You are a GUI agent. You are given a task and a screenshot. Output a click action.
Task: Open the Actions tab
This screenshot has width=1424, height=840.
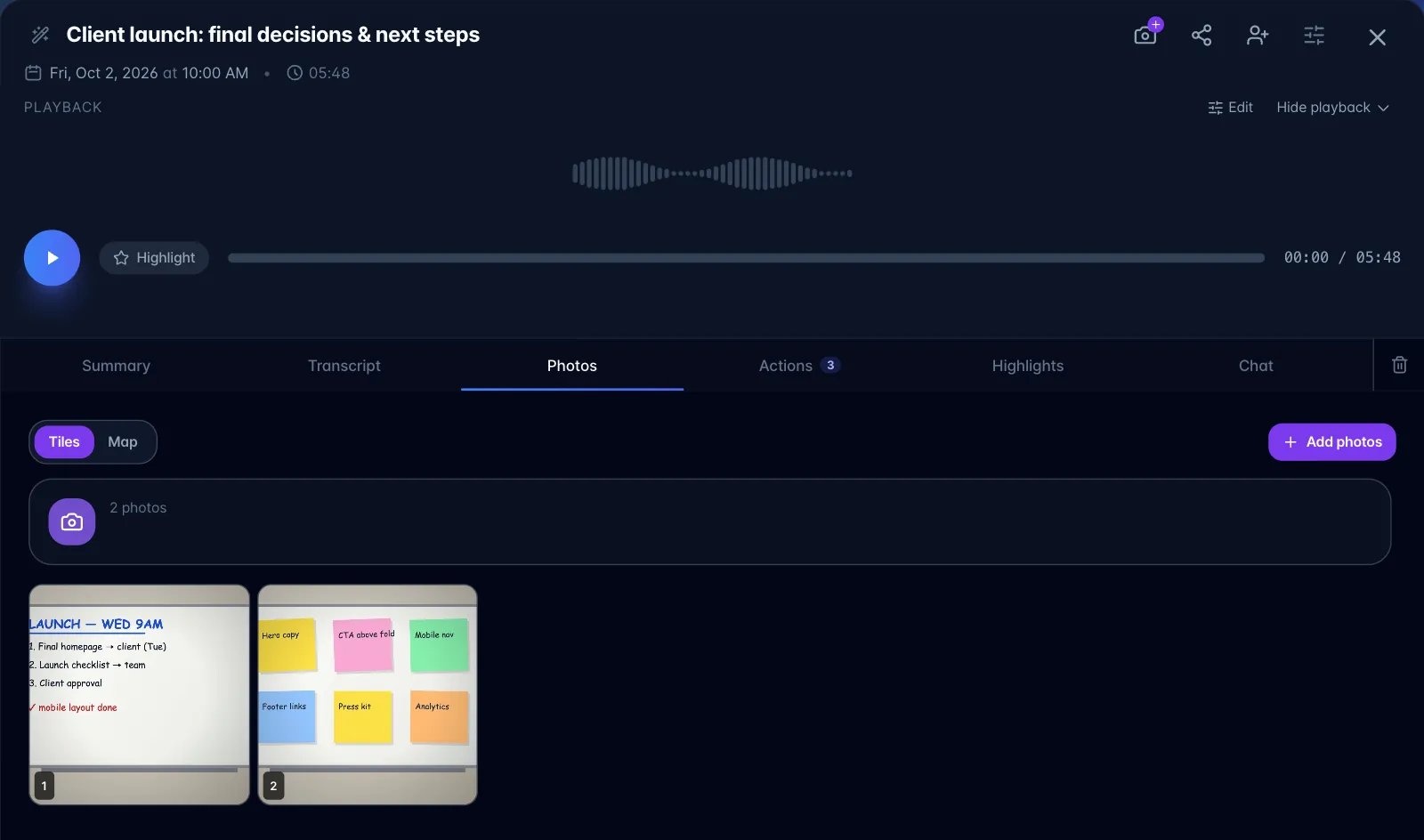(x=800, y=366)
